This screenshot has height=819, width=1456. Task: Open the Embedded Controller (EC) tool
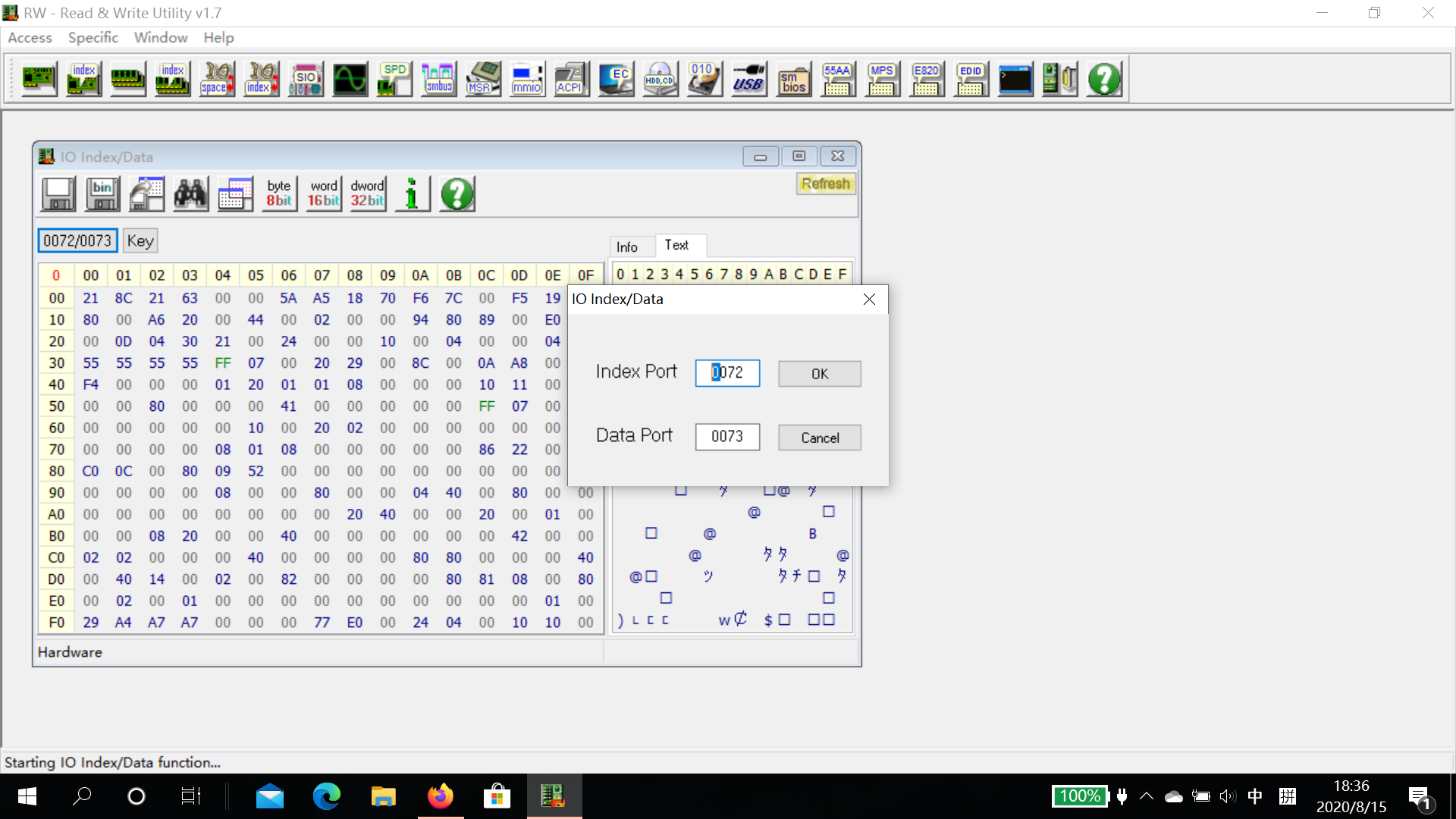click(x=616, y=79)
